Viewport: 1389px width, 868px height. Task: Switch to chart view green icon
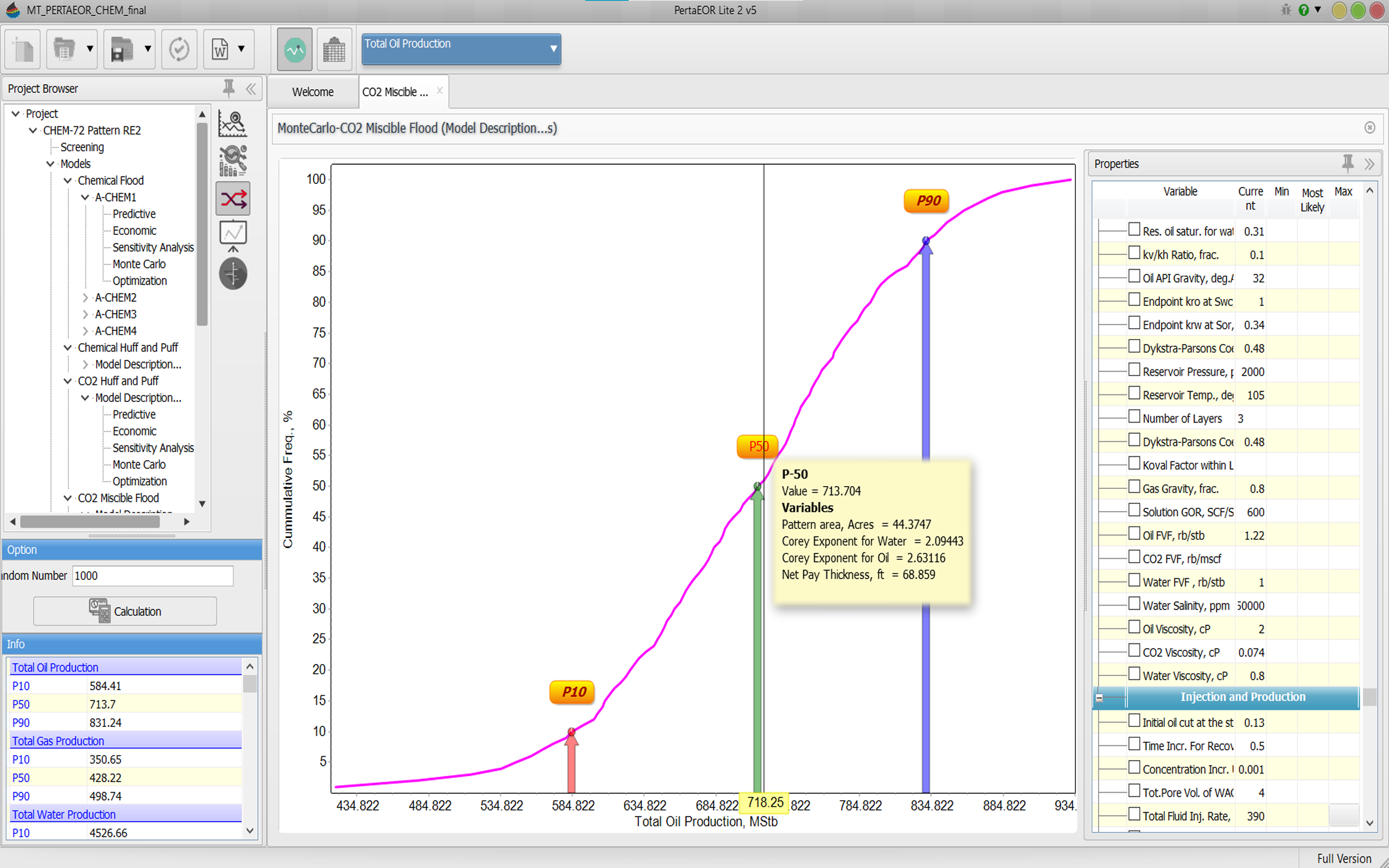[295, 49]
